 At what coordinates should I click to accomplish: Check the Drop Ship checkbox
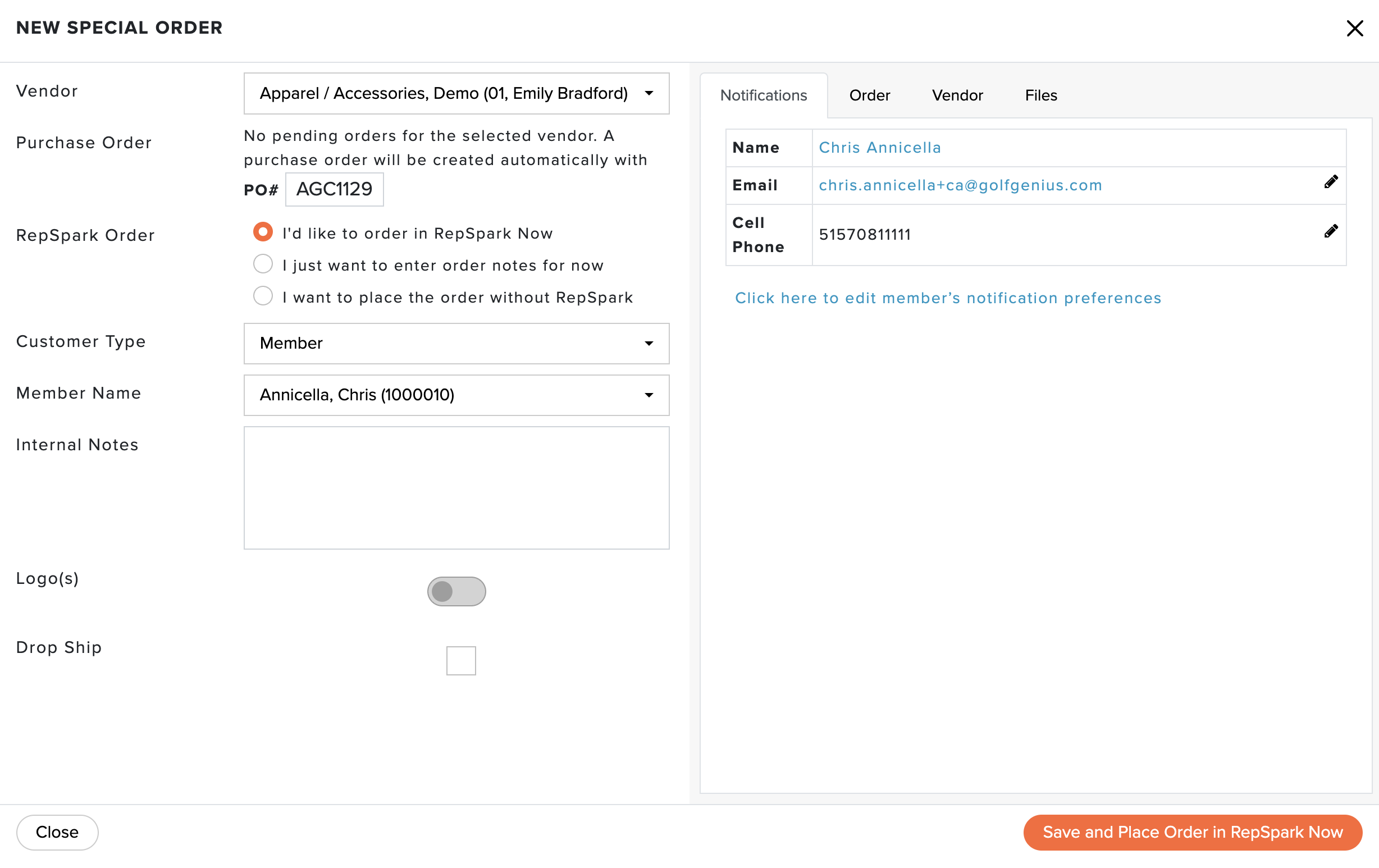click(461, 661)
